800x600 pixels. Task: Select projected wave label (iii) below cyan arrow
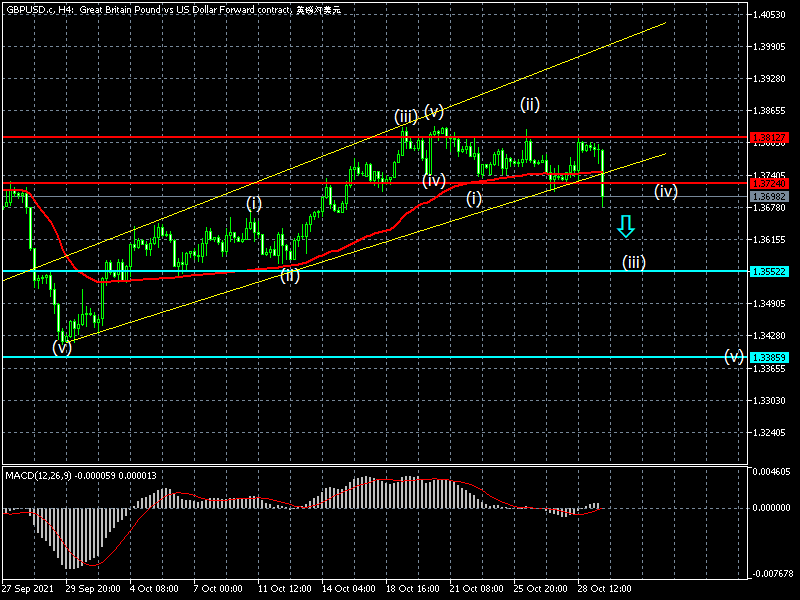point(634,262)
